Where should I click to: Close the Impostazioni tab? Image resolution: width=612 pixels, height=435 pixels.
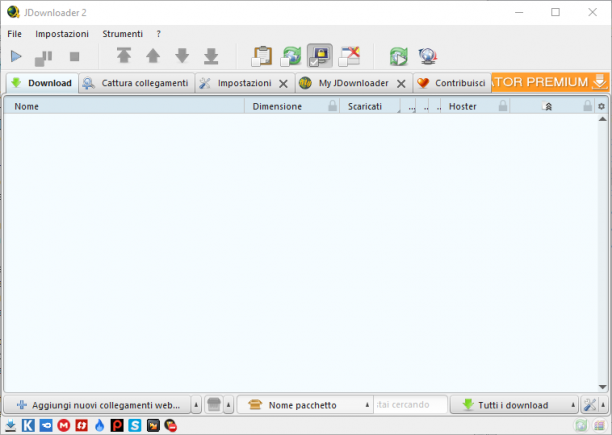point(283,83)
